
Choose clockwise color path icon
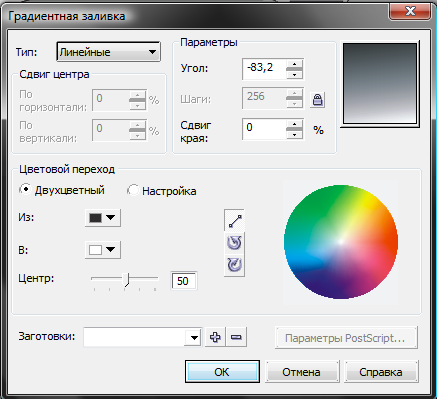point(235,265)
